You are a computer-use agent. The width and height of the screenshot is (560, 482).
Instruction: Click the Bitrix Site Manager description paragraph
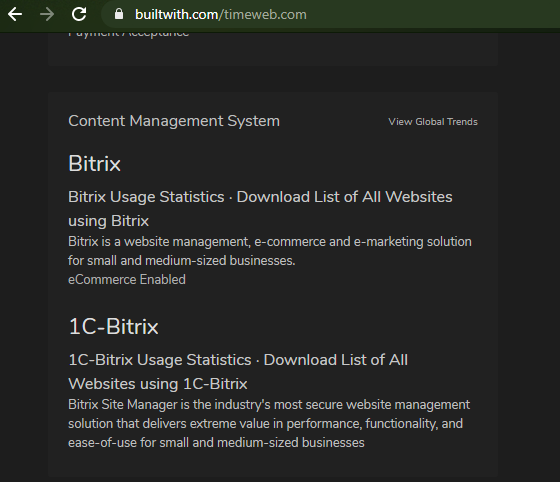(269, 423)
